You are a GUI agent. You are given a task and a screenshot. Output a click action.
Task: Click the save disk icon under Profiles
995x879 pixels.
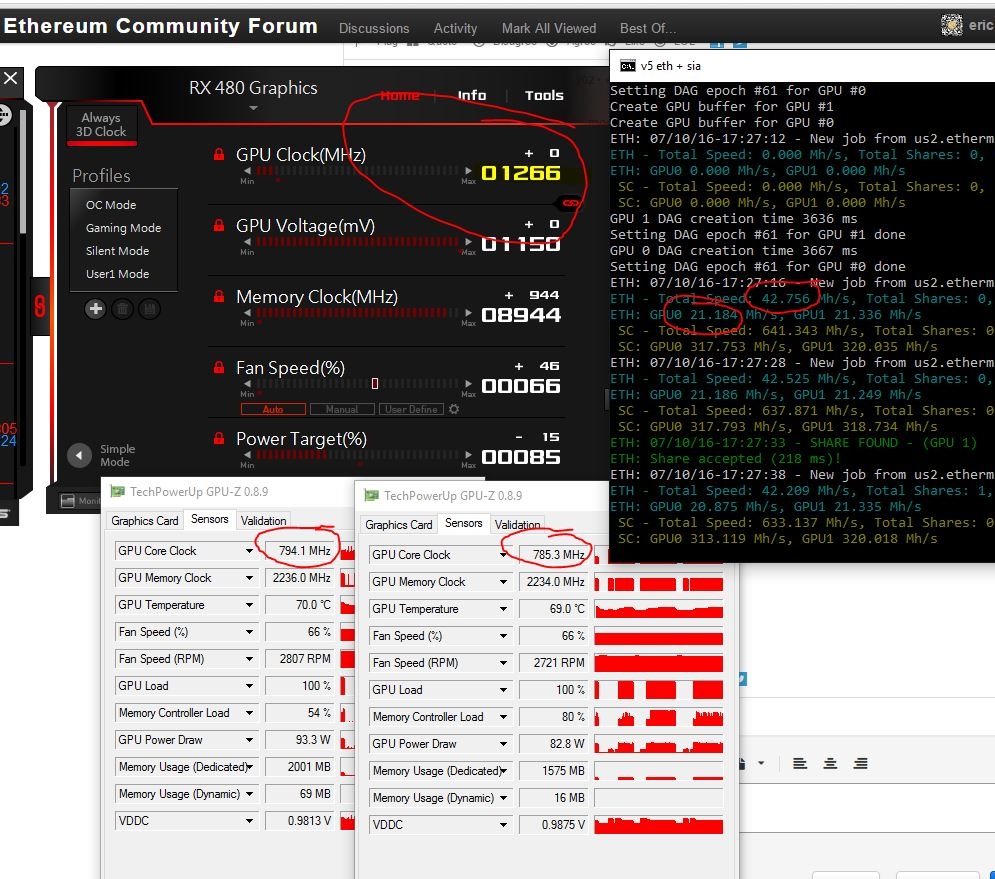coord(150,309)
